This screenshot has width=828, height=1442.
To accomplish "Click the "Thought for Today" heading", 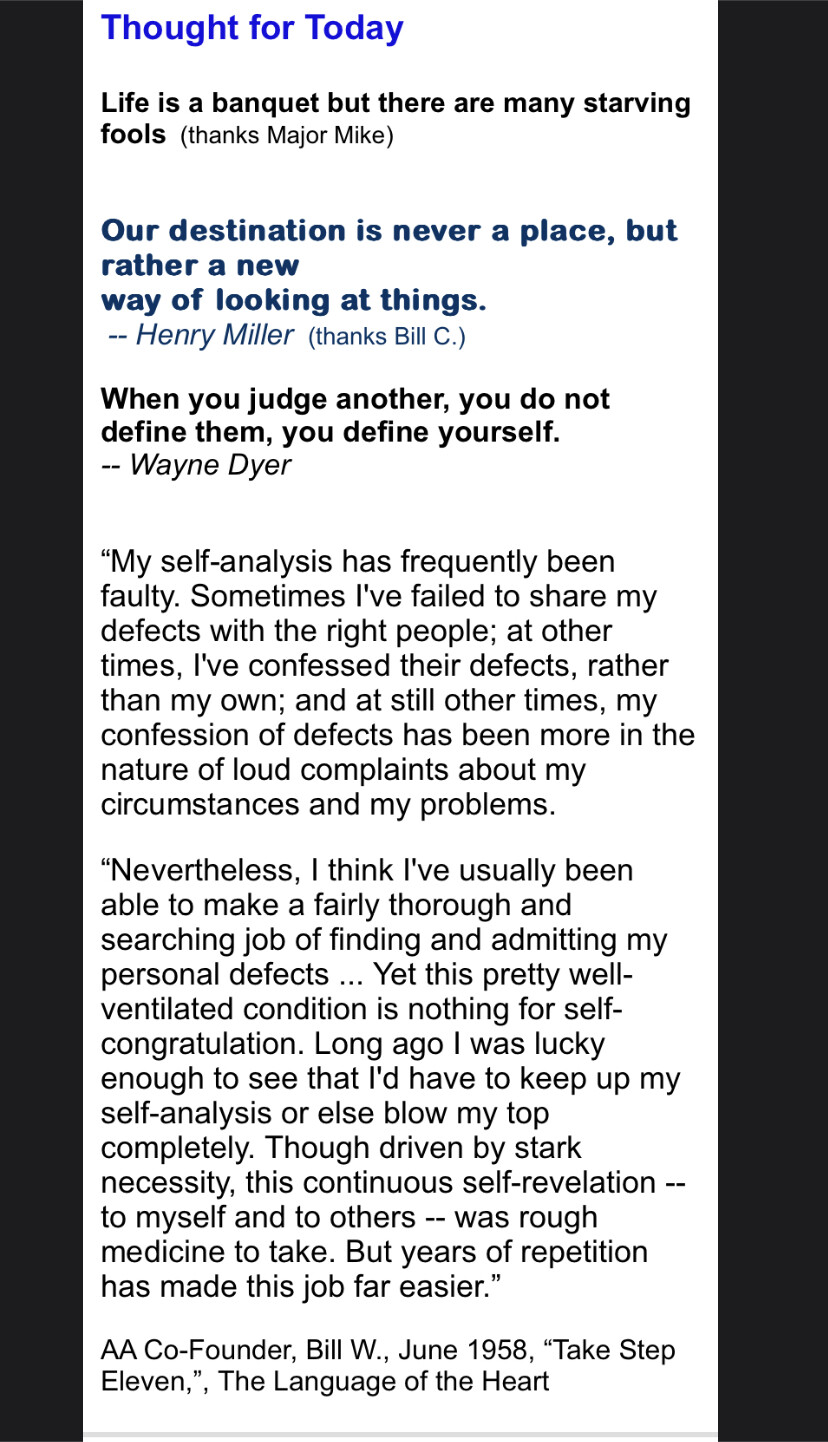I will pyautogui.click(x=252, y=28).
